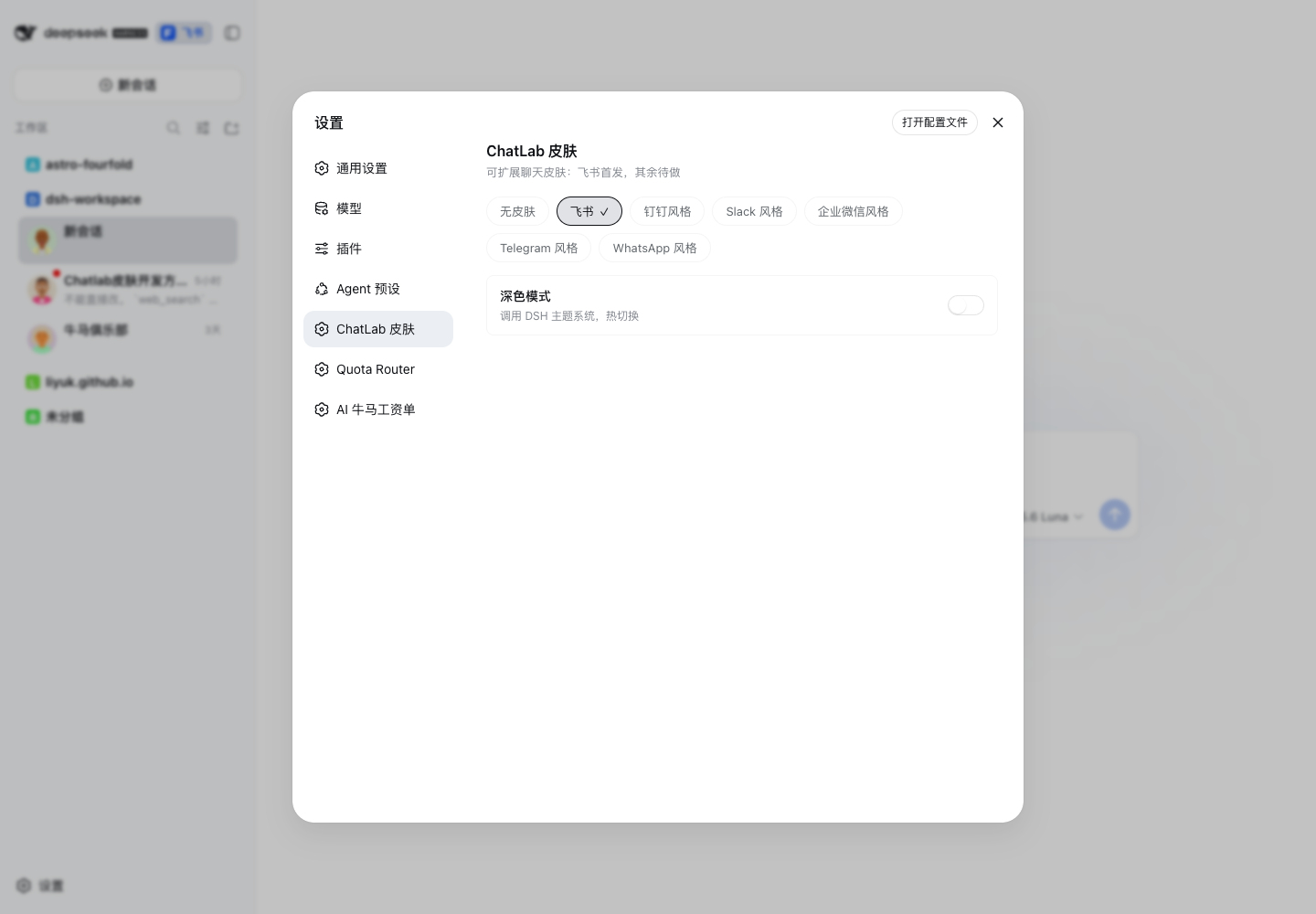Open 通用设置 settings section
Viewport: 1316px width, 914px height.
[378, 168]
